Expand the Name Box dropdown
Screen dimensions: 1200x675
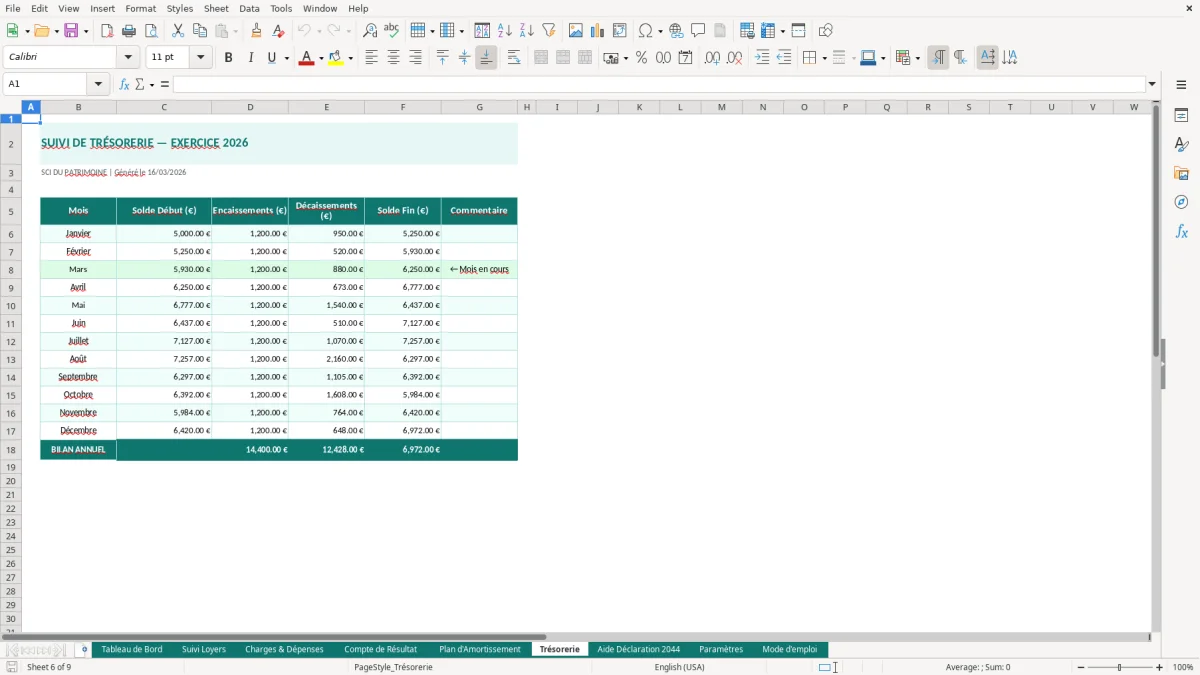click(x=98, y=84)
